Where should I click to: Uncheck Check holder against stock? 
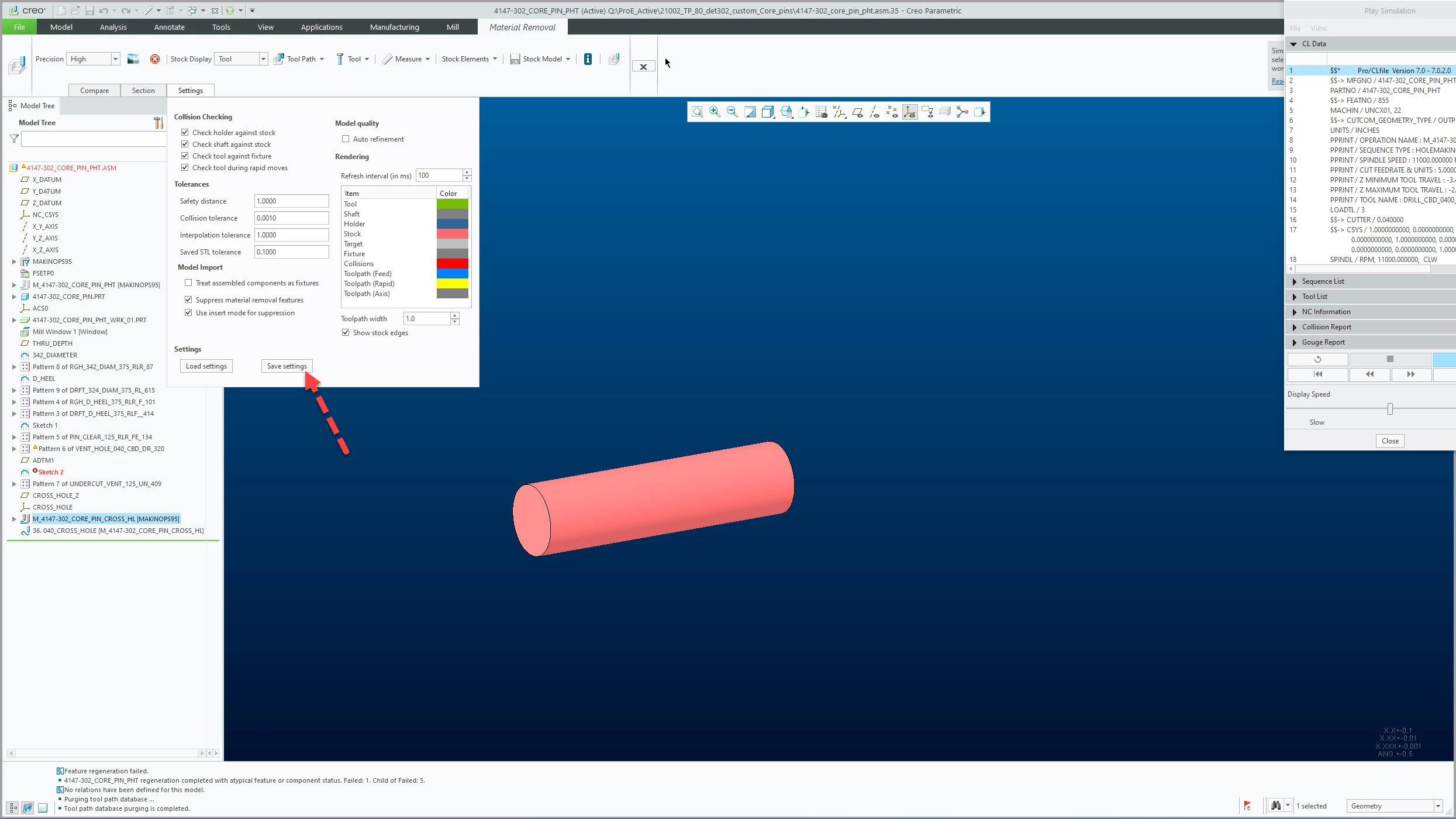point(185,133)
